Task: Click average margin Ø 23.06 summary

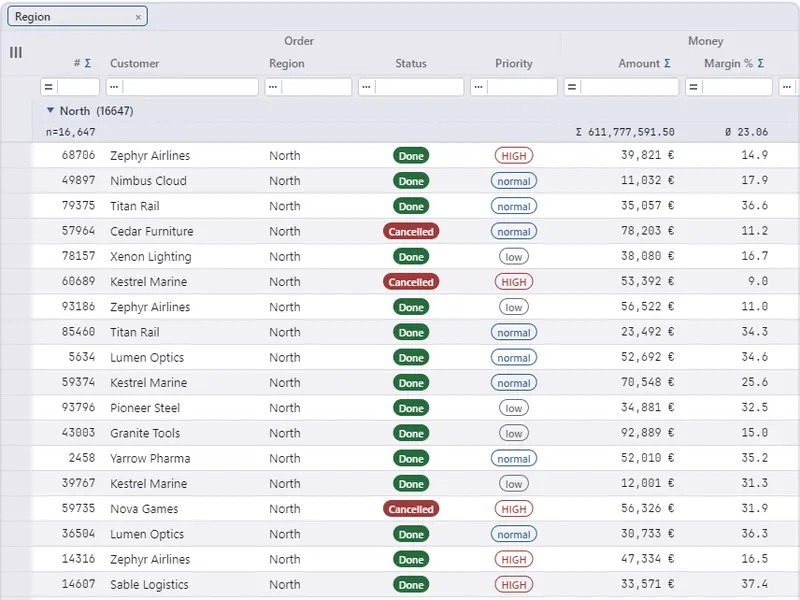Action: click(746, 132)
